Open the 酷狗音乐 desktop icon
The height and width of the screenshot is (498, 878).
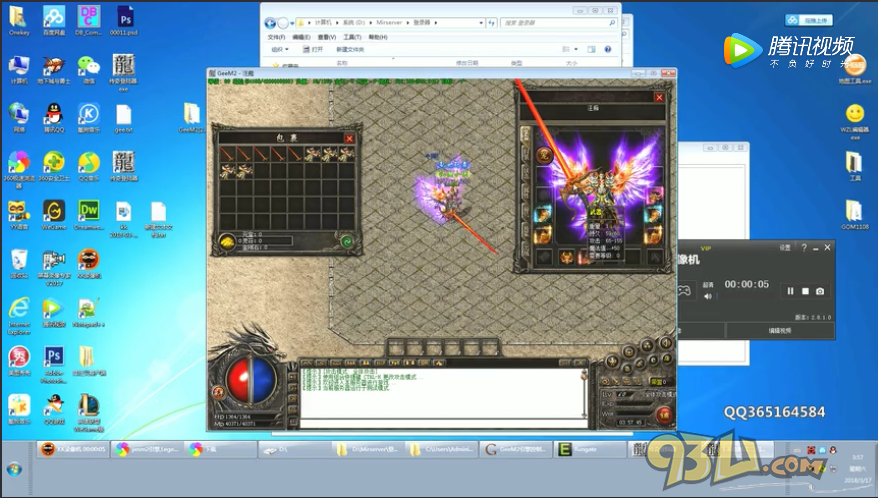pos(88,118)
